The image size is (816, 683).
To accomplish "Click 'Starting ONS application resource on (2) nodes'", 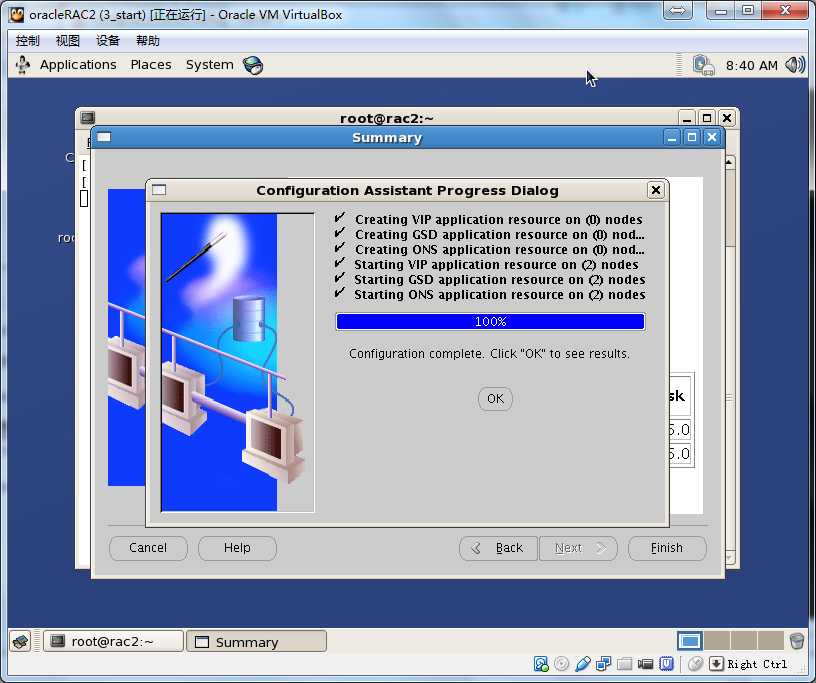I will pos(500,295).
